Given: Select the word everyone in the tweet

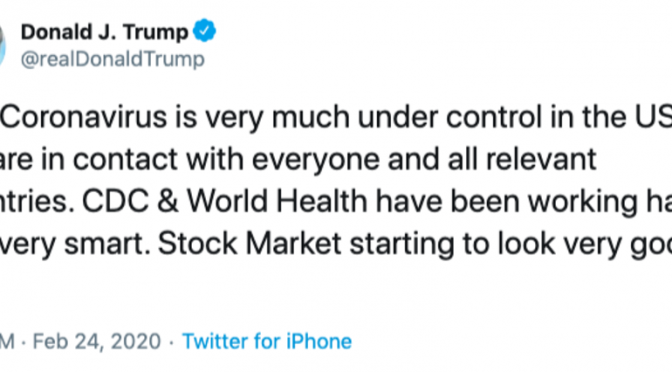Looking at the screenshot, I should (316, 159).
